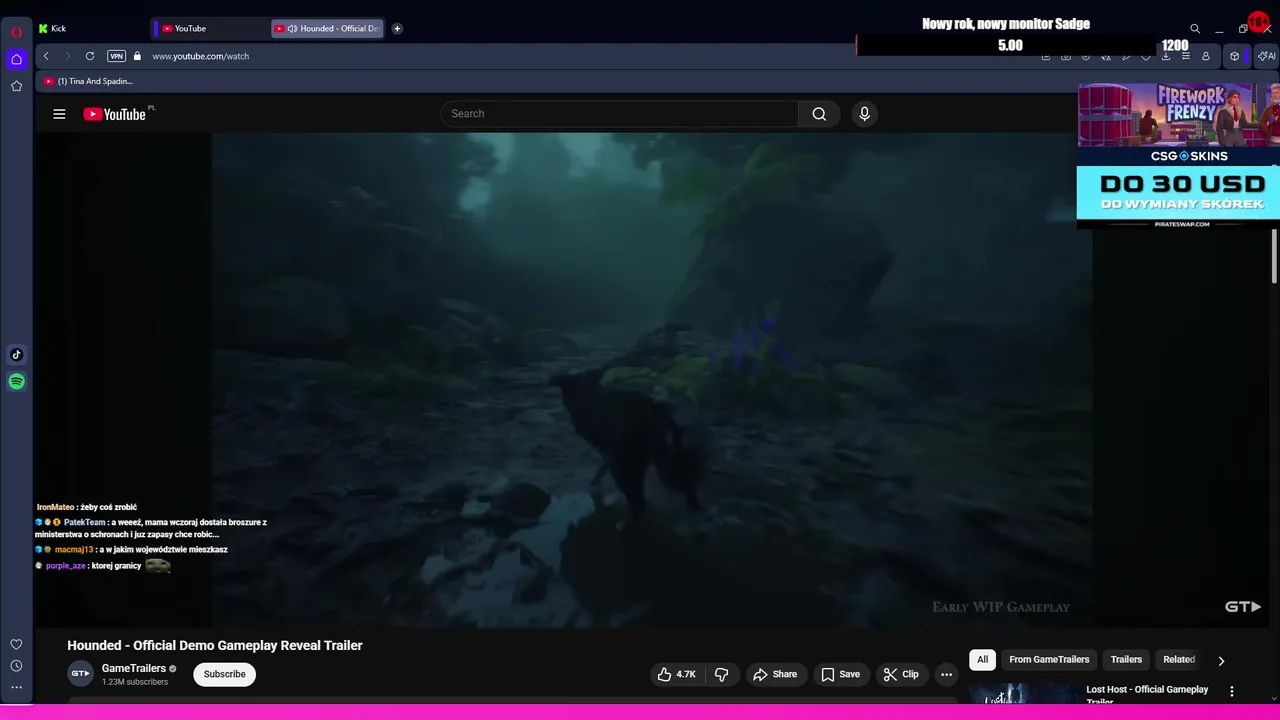Image resolution: width=1280 pixels, height=720 pixels.
Task: Mute the Hounded tab via speaker icon
Action: pyautogui.click(x=292, y=28)
